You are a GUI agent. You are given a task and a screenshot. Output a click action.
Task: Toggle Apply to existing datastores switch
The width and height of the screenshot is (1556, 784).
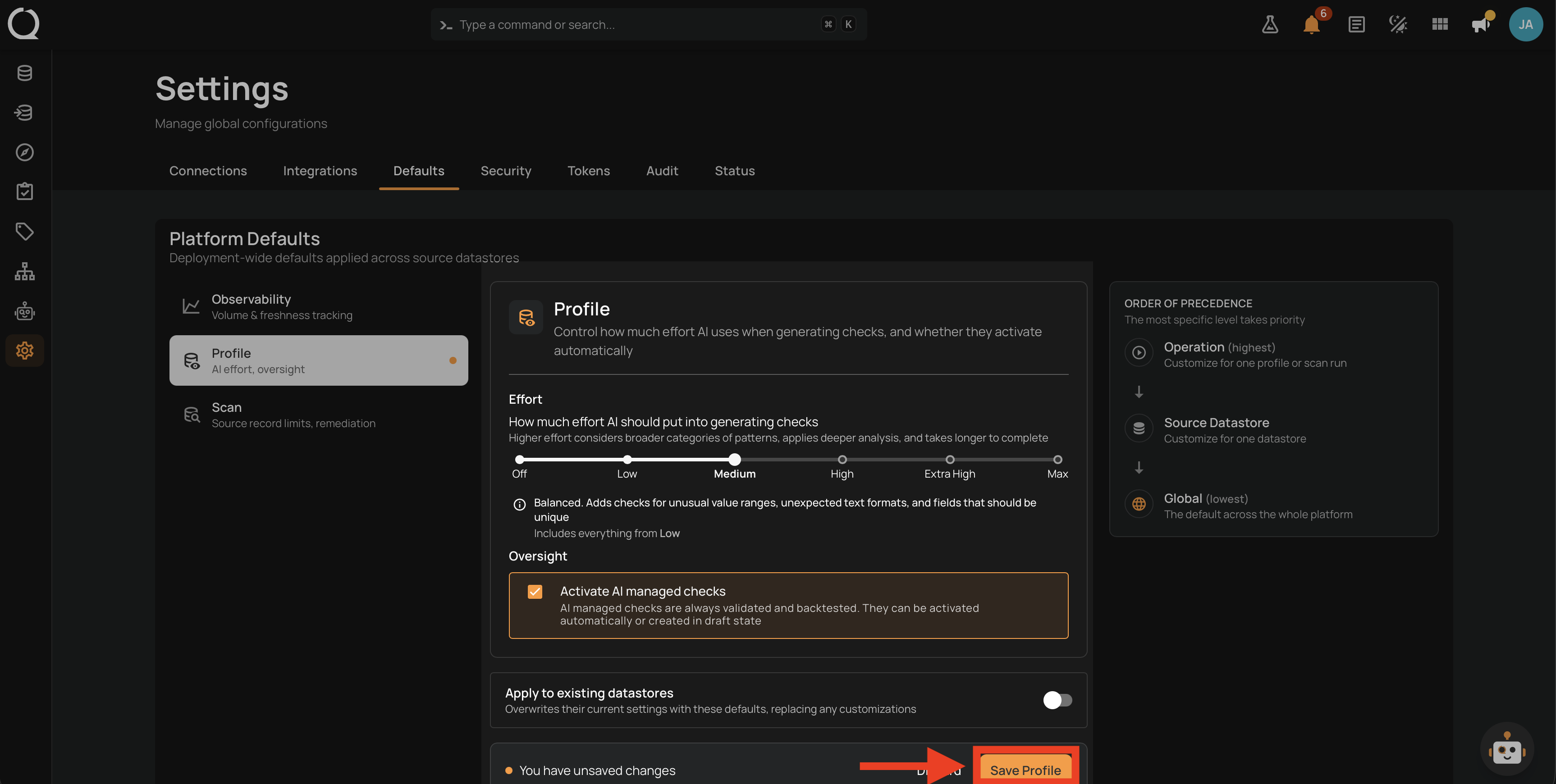pos(1057,700)
